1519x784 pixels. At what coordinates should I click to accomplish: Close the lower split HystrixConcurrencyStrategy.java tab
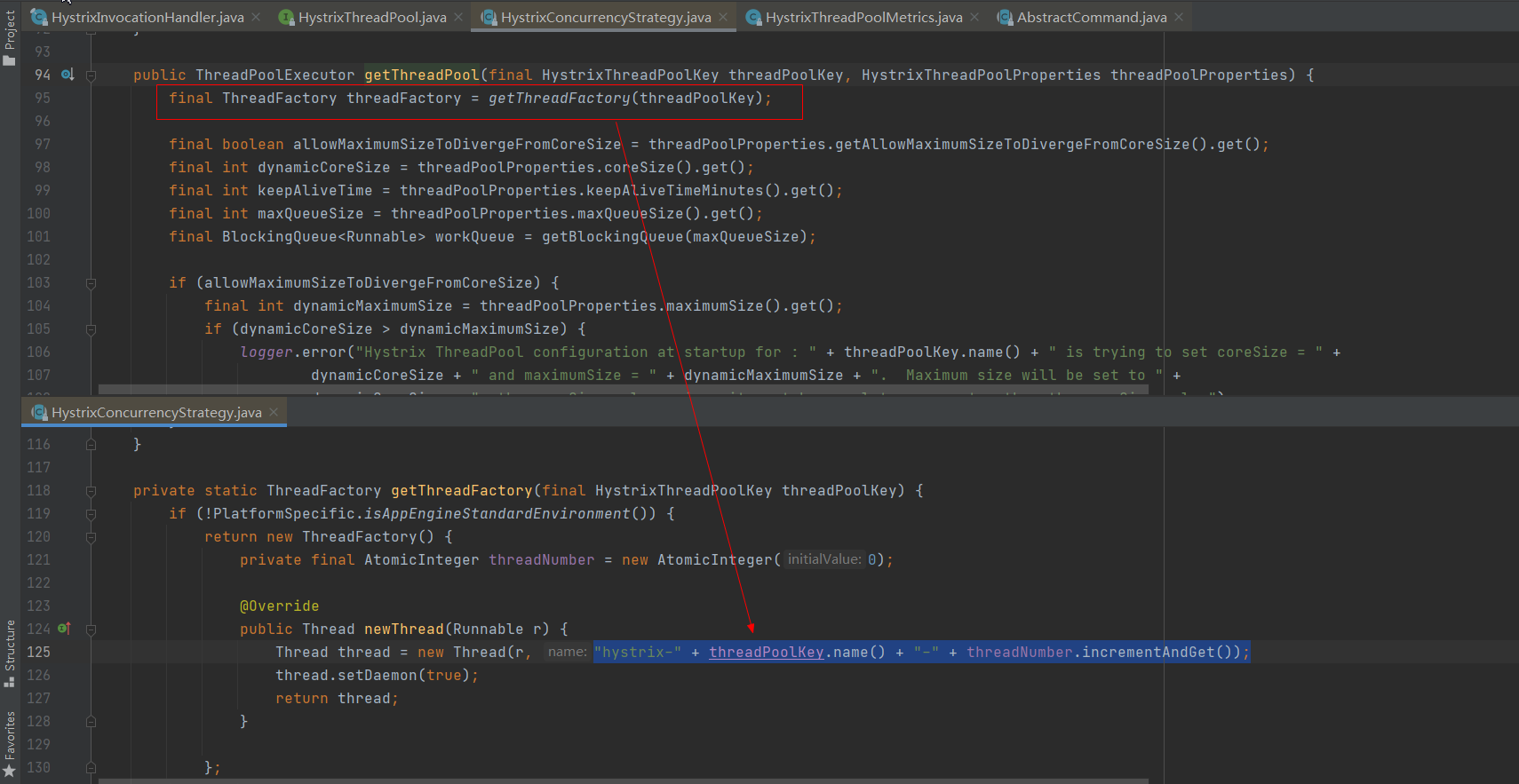coord(274,412)
